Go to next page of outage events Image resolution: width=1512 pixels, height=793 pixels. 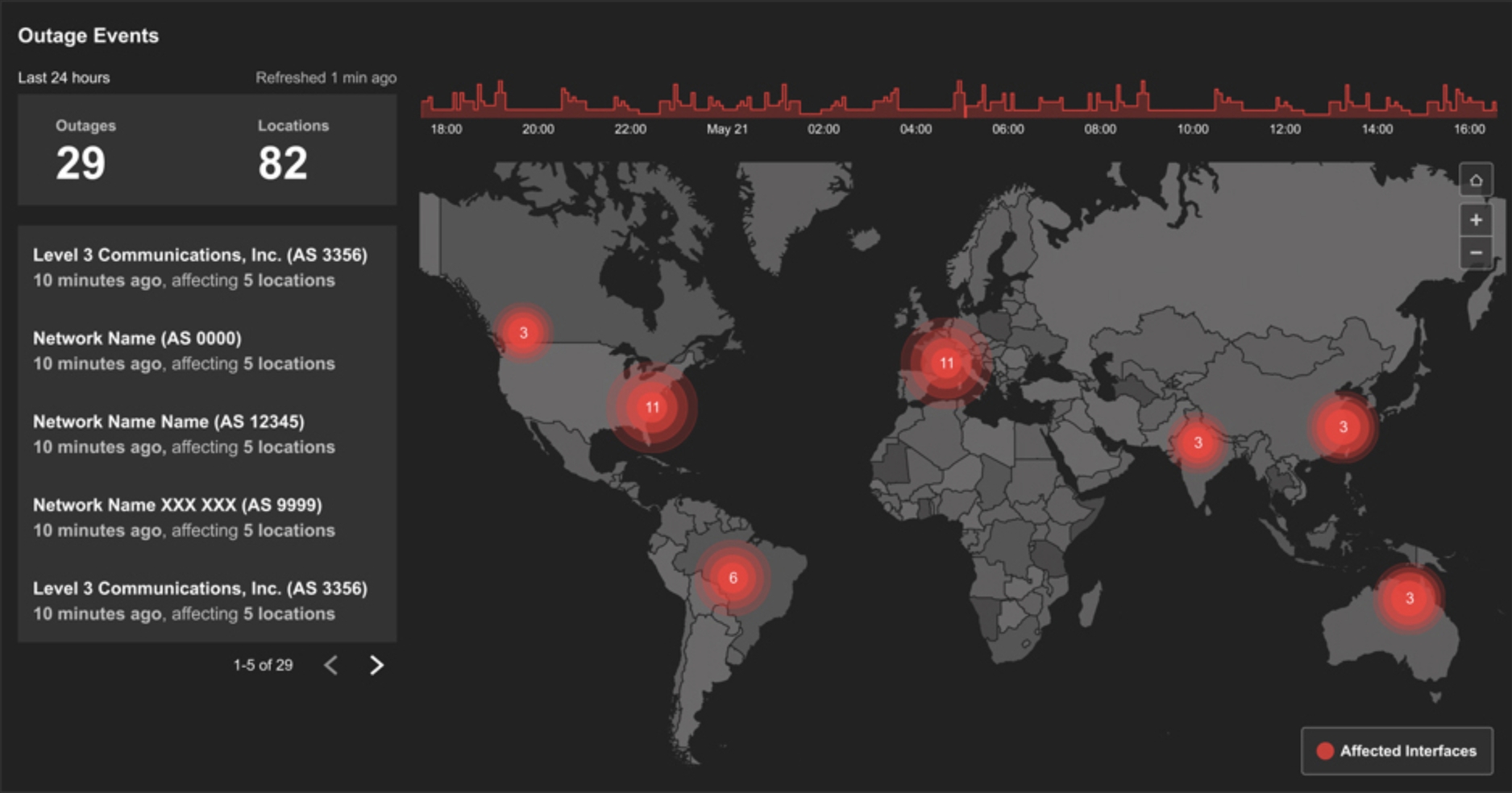tap(376, 665)
